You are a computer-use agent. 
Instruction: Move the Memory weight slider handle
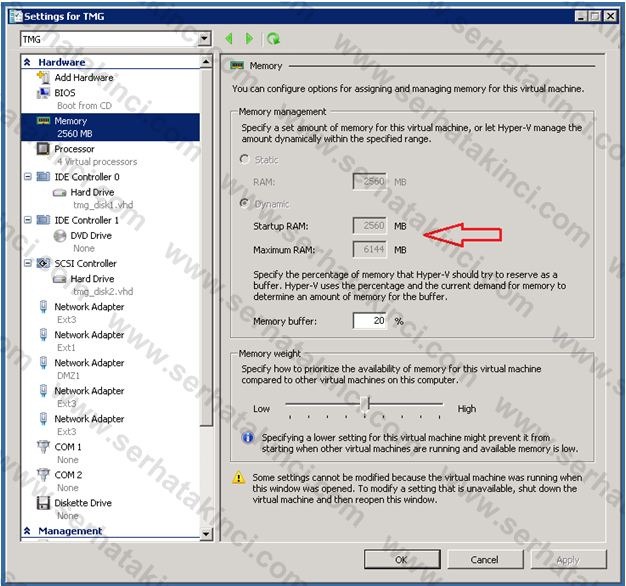pyautogui.click(x=365, y=404)
